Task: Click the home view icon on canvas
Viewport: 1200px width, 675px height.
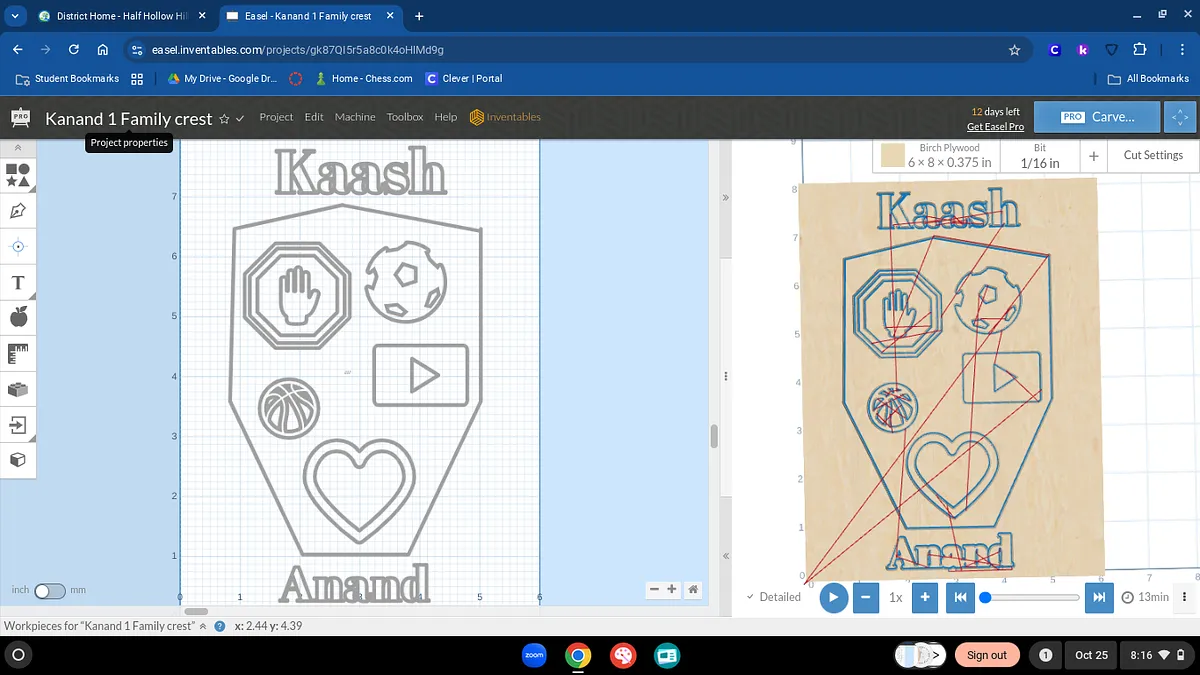Action: pos(693,590)
